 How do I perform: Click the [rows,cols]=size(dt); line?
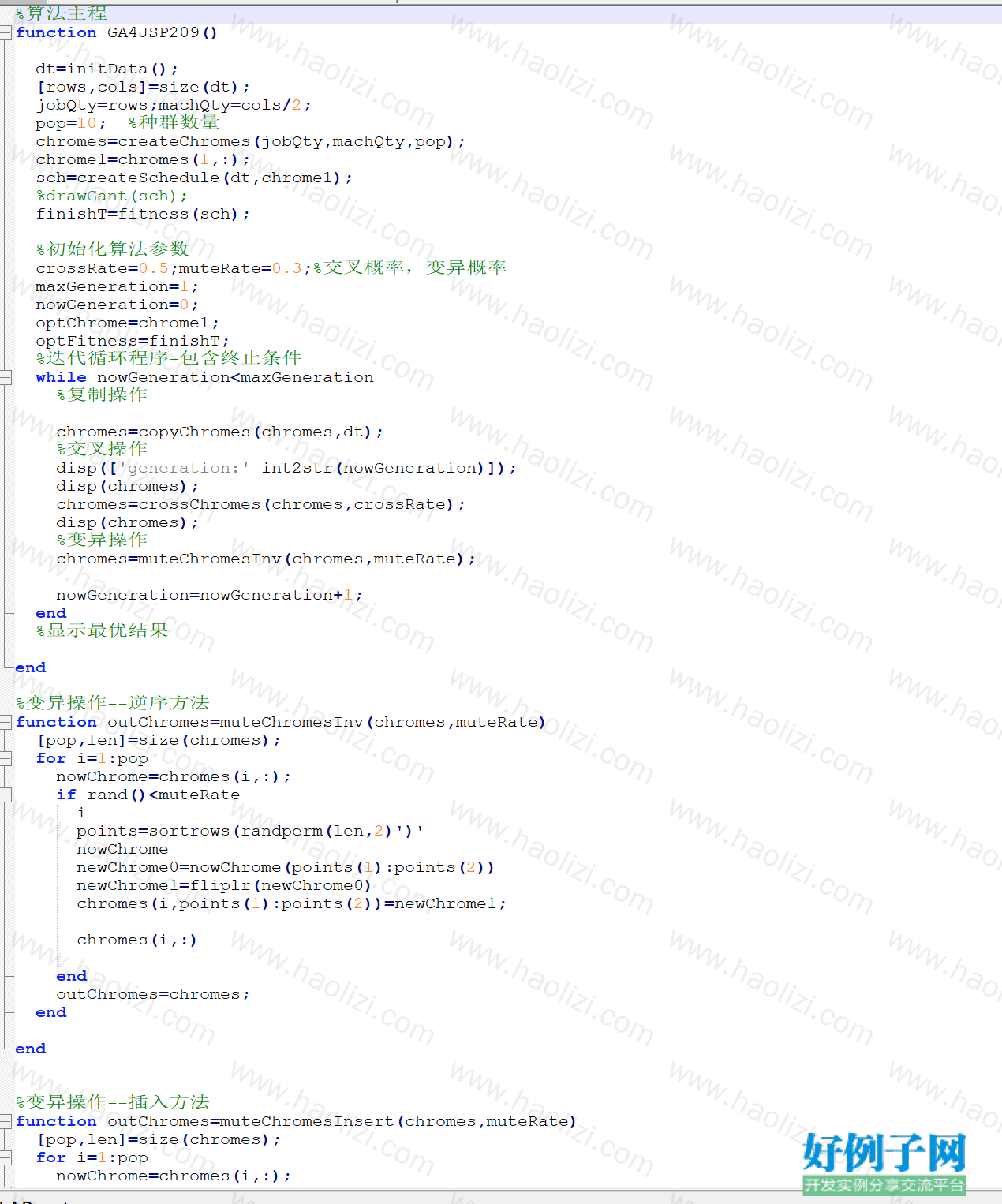pos(144,87)
